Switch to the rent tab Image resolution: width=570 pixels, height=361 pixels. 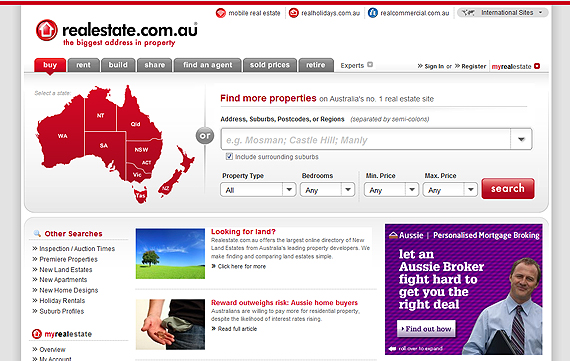point(83,65)
